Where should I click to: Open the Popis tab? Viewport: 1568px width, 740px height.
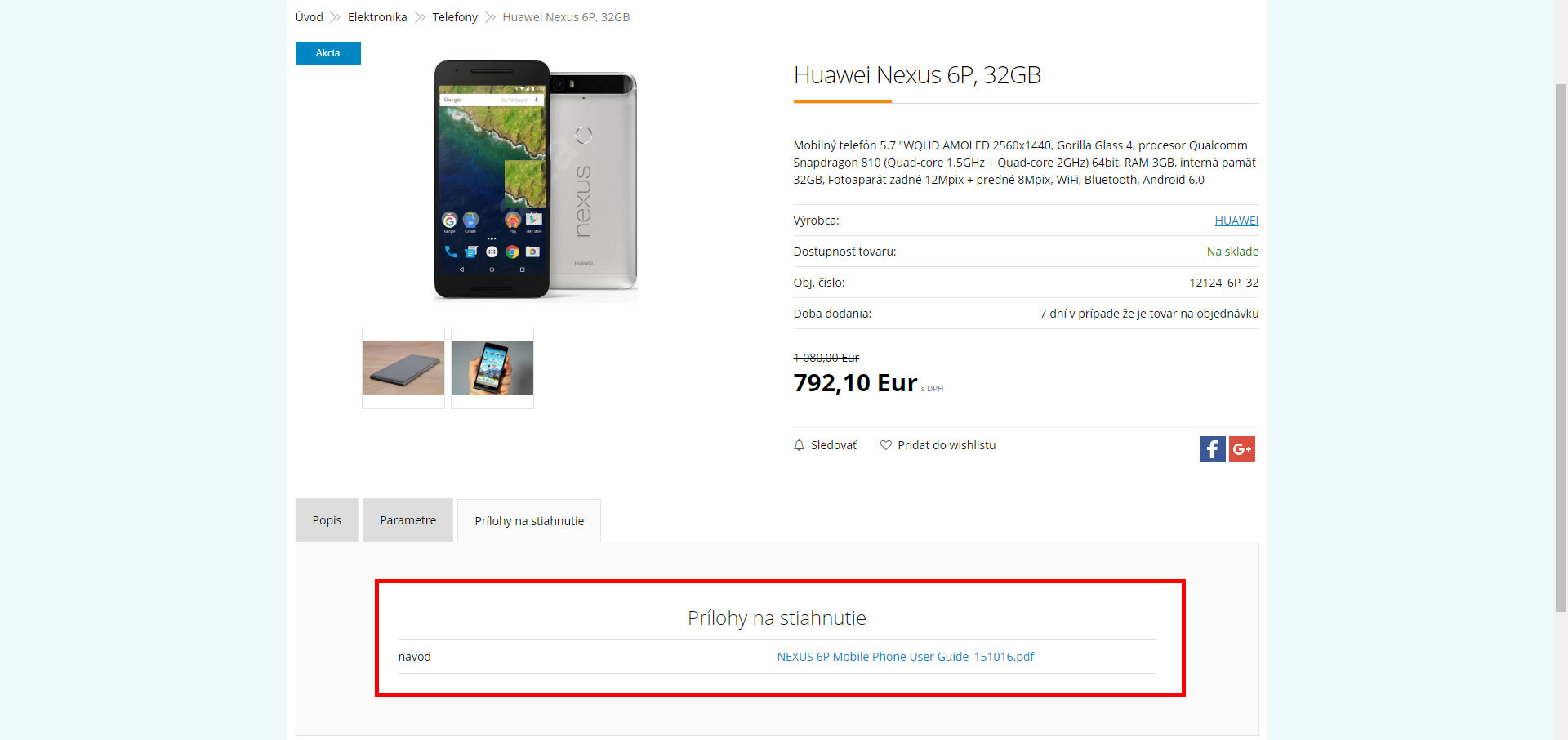click(327, 520)
